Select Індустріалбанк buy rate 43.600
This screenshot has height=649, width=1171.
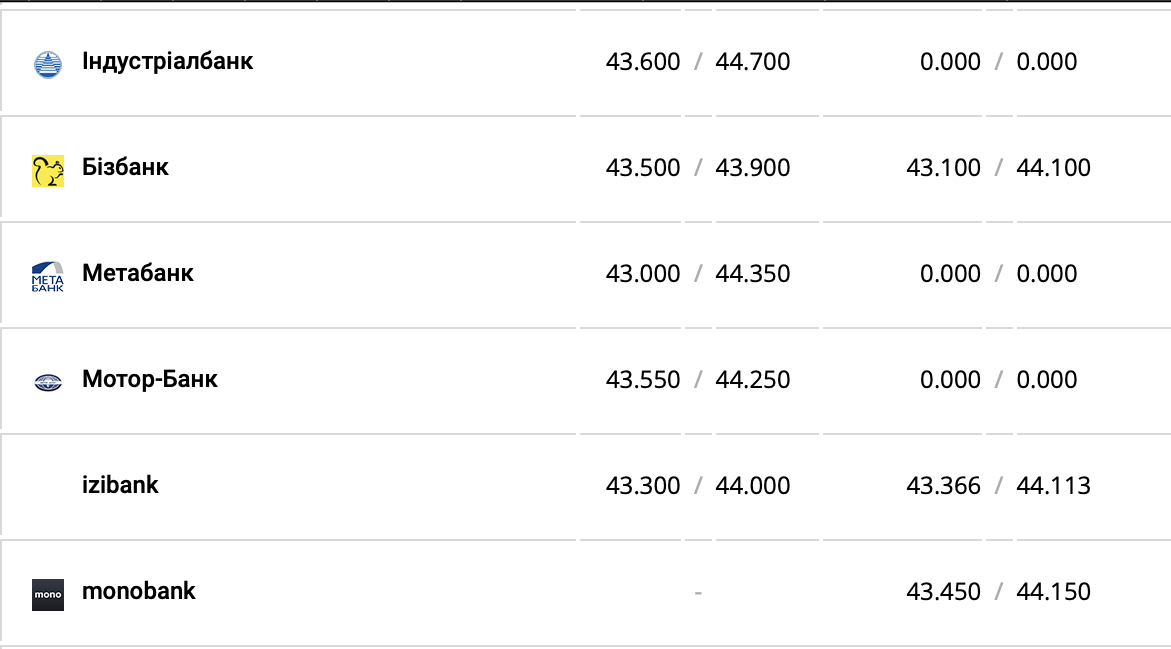point(643,62)
